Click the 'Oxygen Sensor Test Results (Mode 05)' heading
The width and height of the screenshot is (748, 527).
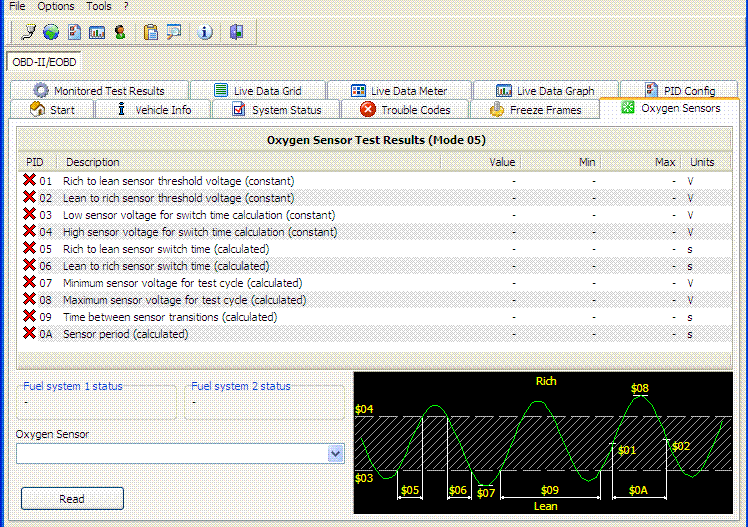pos(376,140)
